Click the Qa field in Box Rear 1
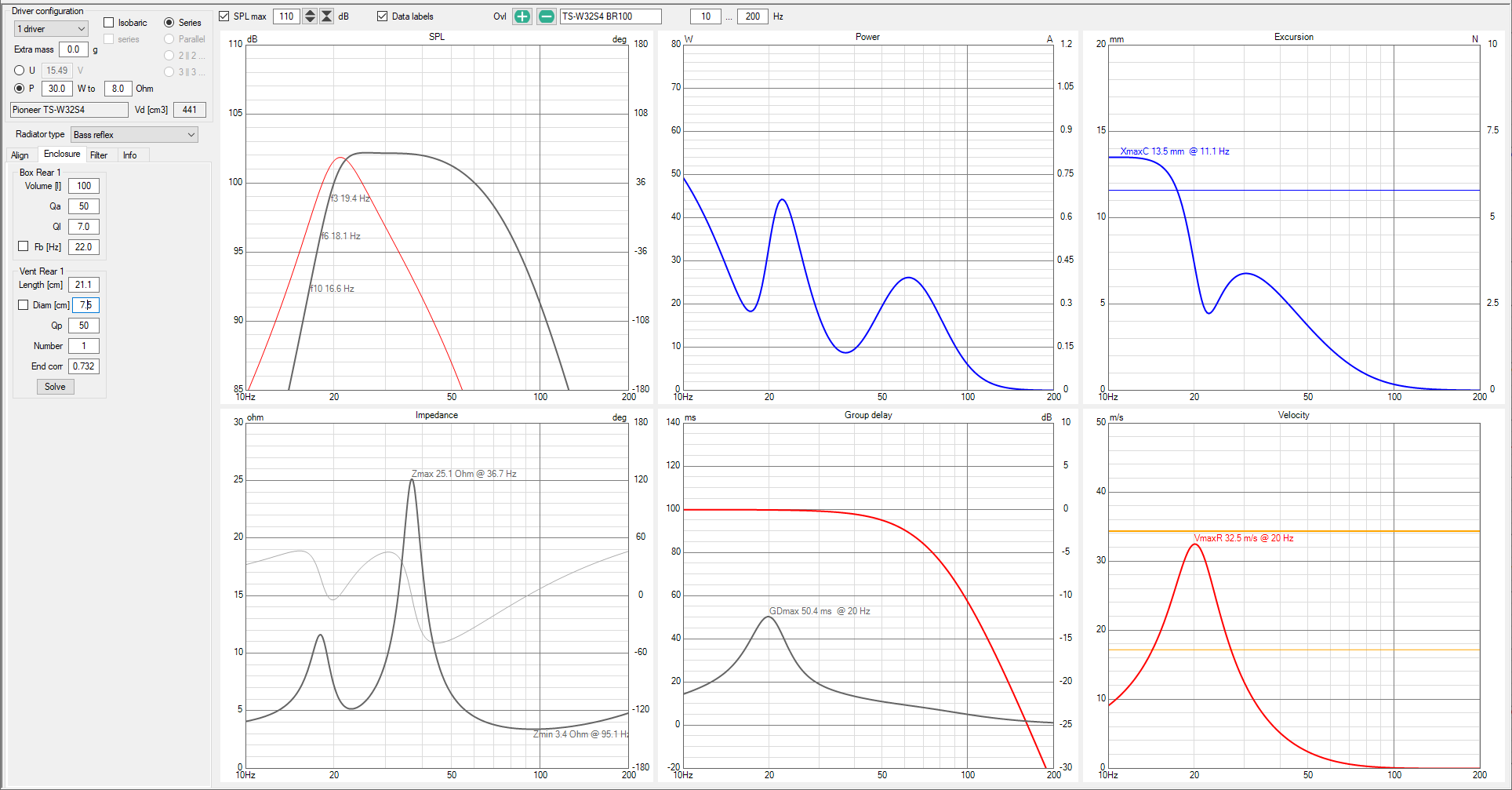Screen dimensions: 1512x790 pos(84,206)
